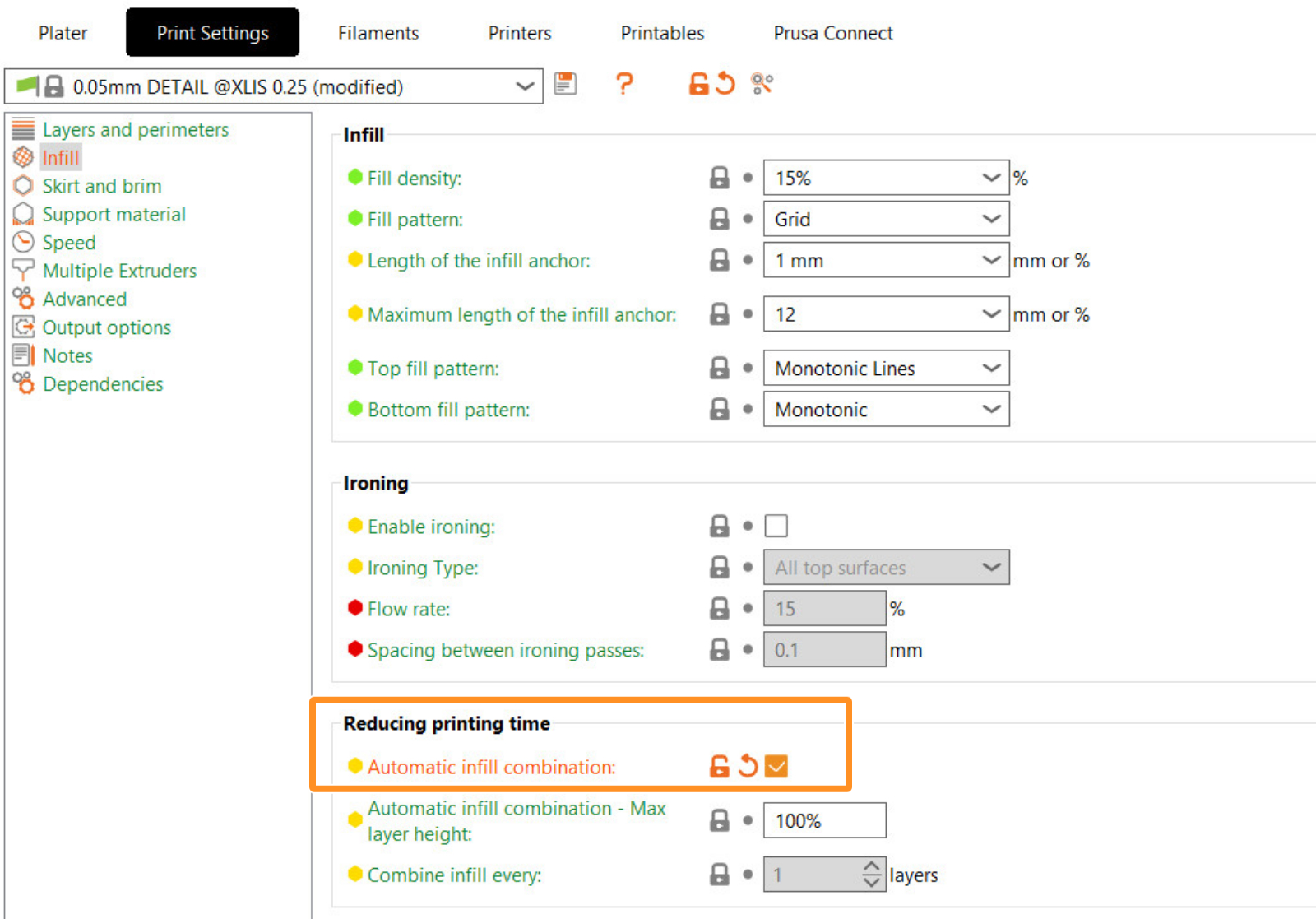This screenshot has height=919, width=1316.
Task: Open the Fill pattern Grid dropdown
Action: click(991, 219)
